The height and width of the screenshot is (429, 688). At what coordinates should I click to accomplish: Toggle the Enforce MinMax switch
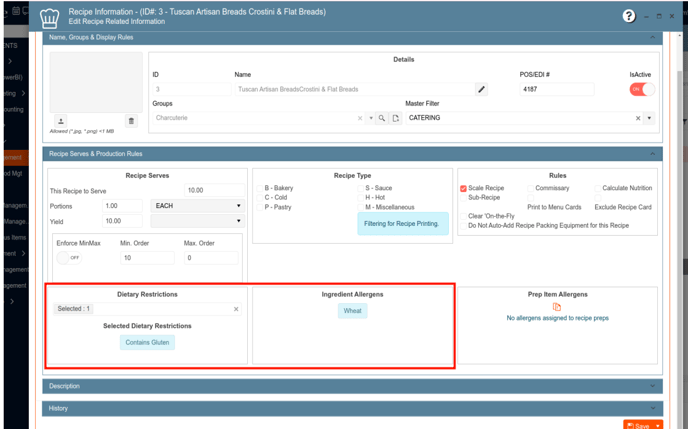pos(69,258)
